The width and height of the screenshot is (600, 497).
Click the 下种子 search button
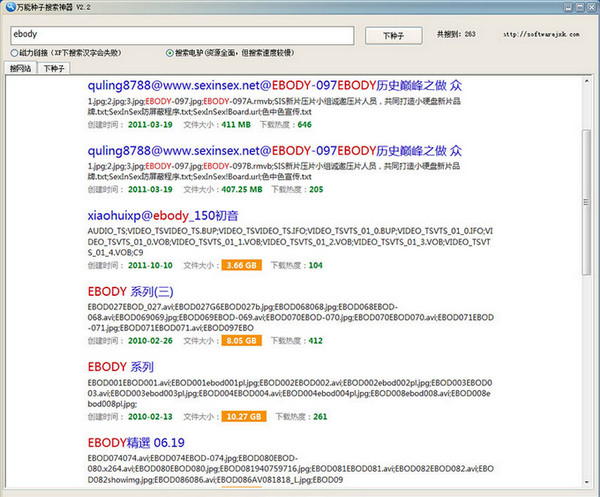394,35
